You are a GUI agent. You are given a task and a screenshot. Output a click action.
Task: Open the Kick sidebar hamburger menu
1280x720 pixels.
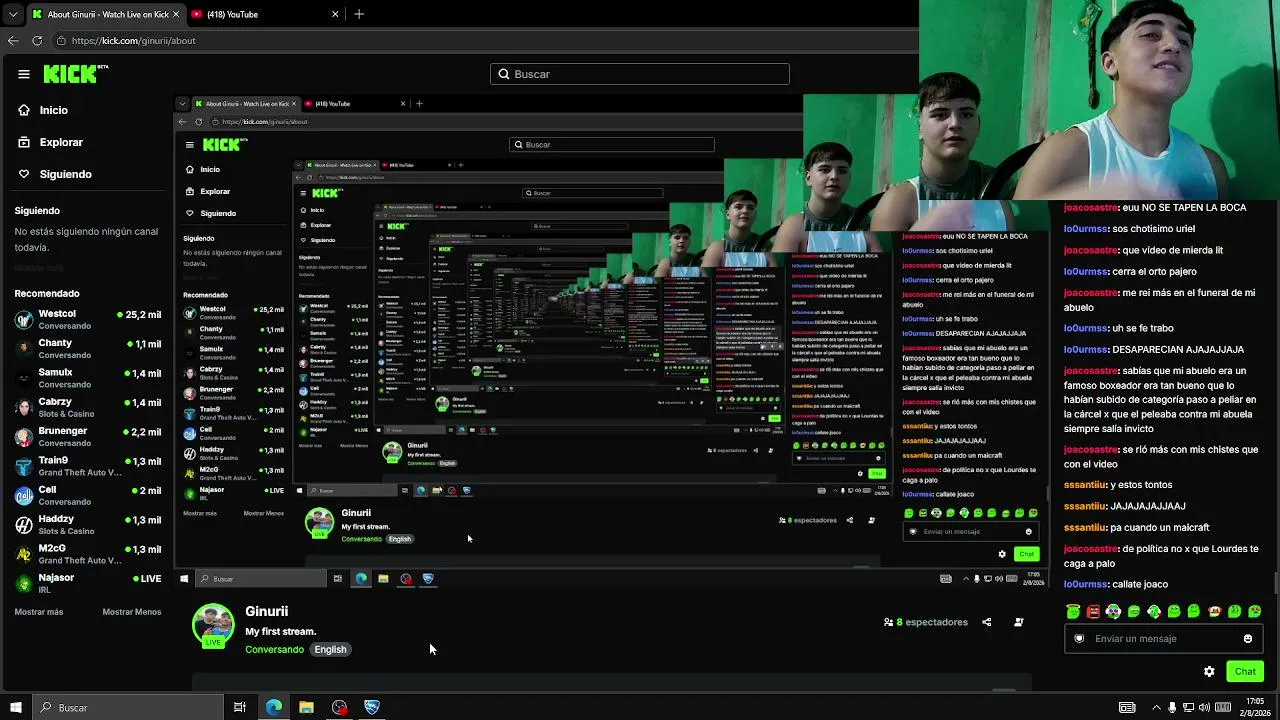tap(24, 74)
